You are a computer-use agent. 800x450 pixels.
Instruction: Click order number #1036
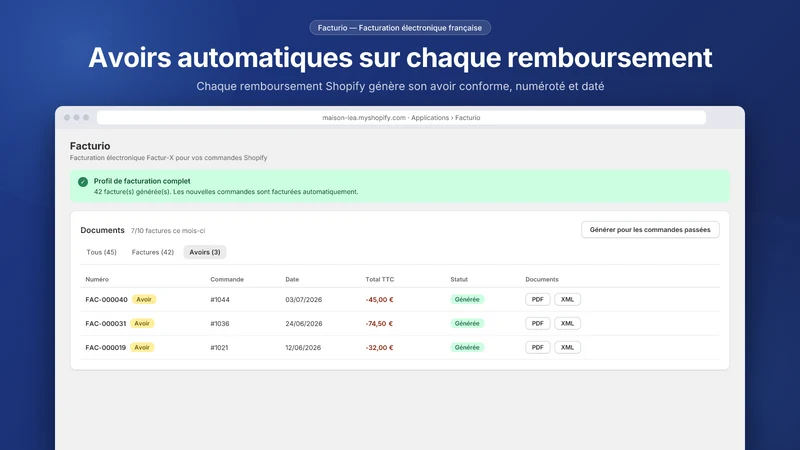tap(220, 323)
